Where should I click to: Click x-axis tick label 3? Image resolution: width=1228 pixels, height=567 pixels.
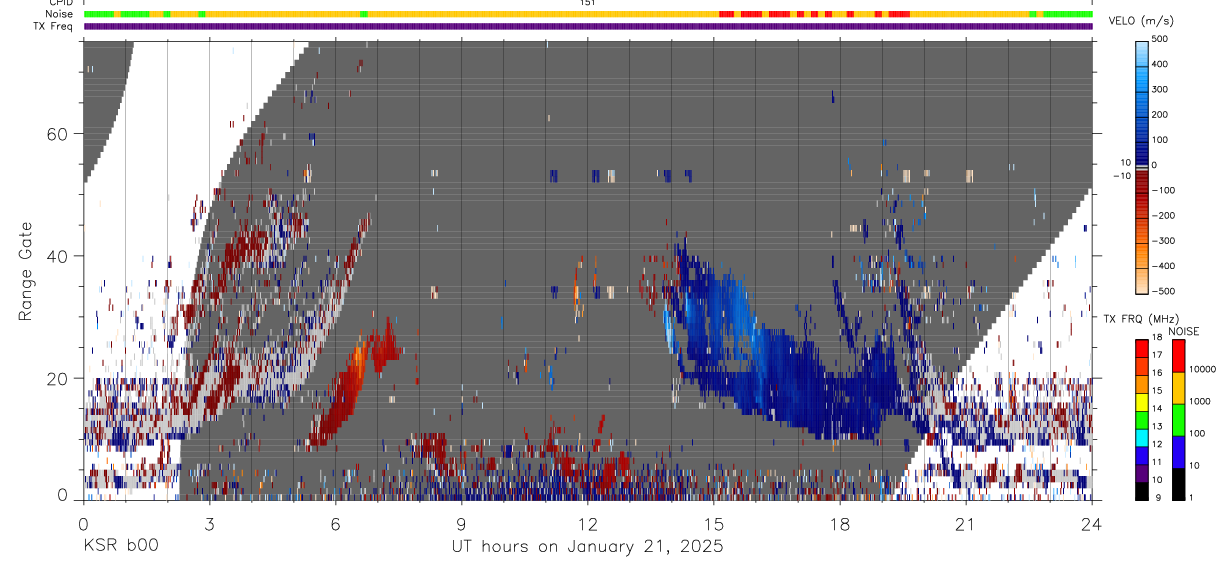210,523
